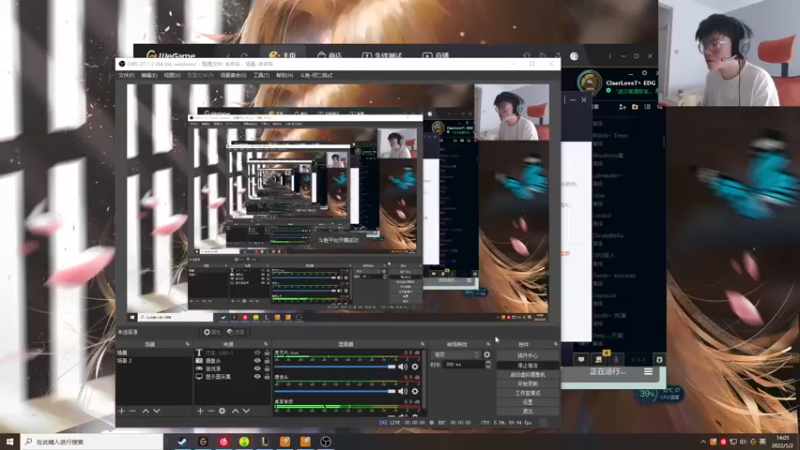Move the selected source down

pos(246,411)
